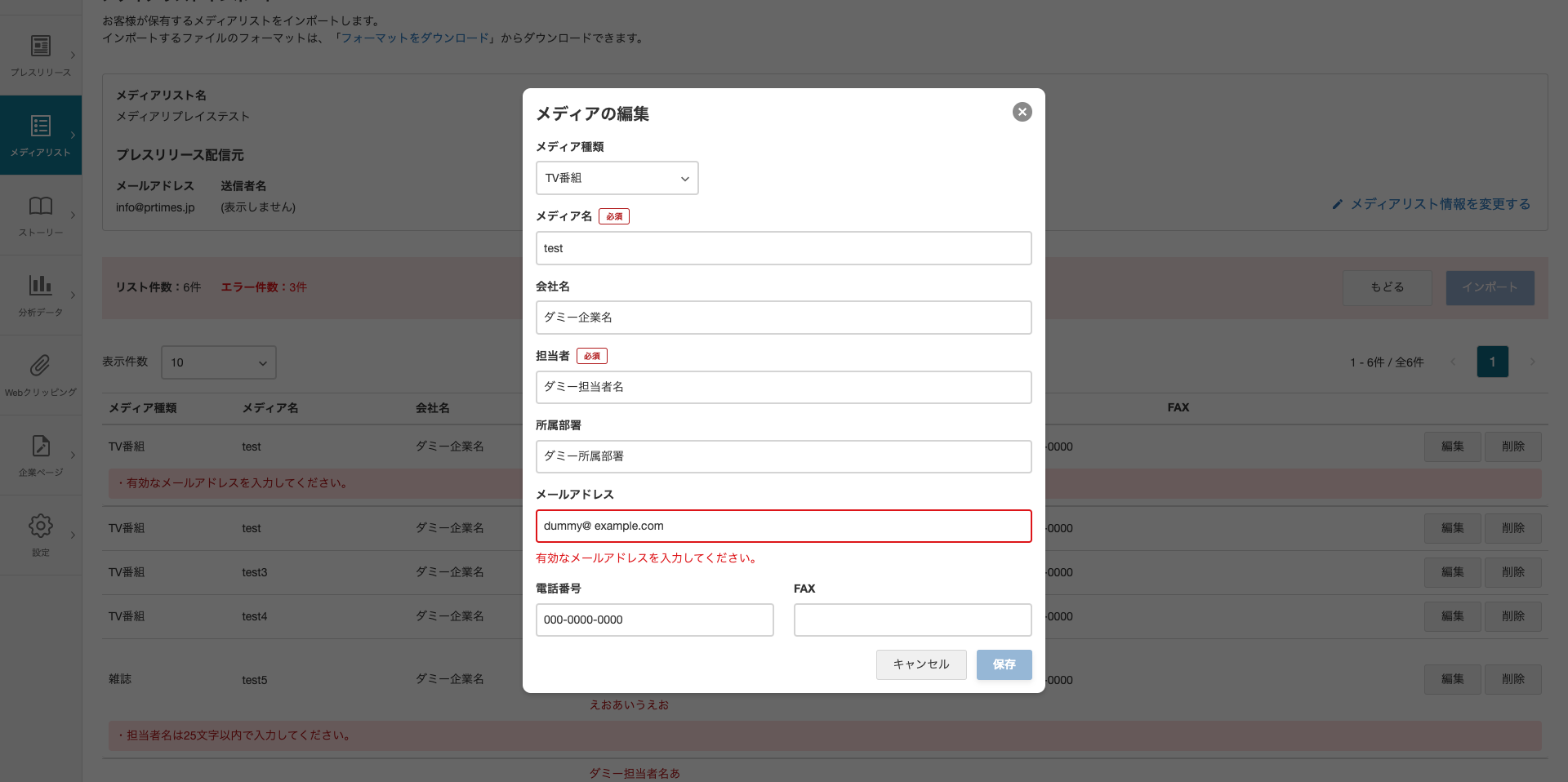Screen dimensions: 1568x782
Task: Click the メディア名 field containing test
Action: [783, 248]
